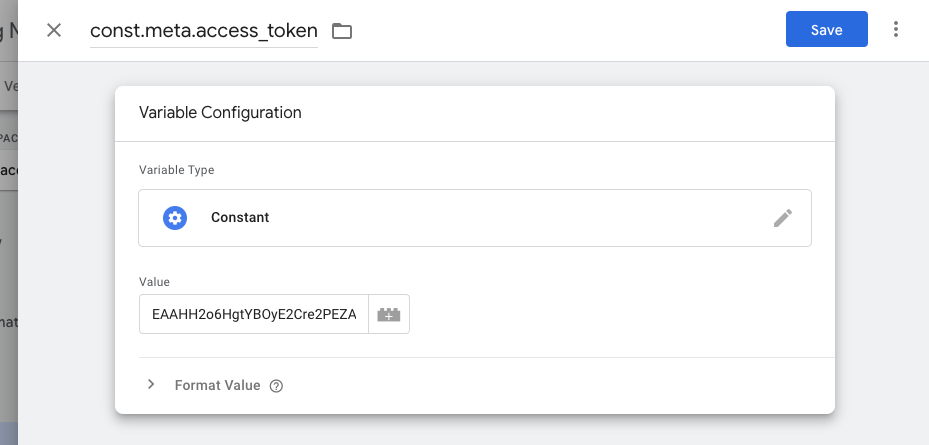
Task: Click the partially hidden tab in the left background
Action: [x=8, y=86]
